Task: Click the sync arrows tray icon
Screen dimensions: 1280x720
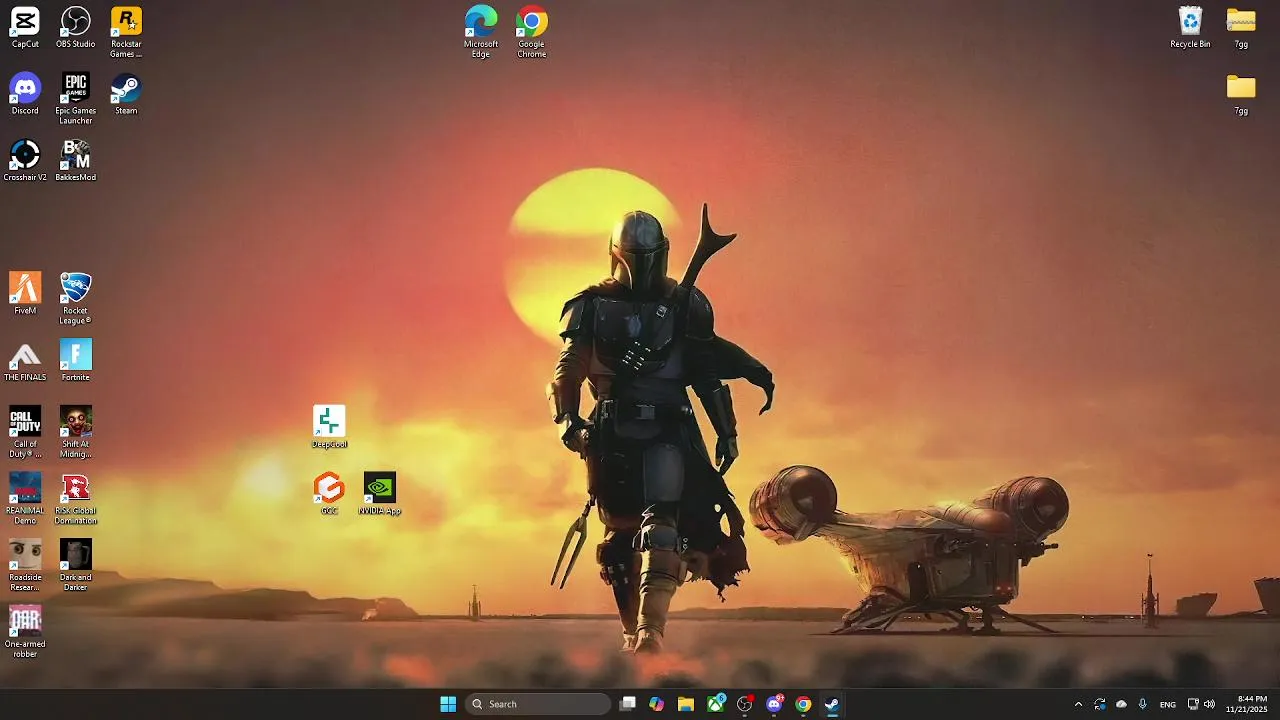Action: tap(1100, 704)
